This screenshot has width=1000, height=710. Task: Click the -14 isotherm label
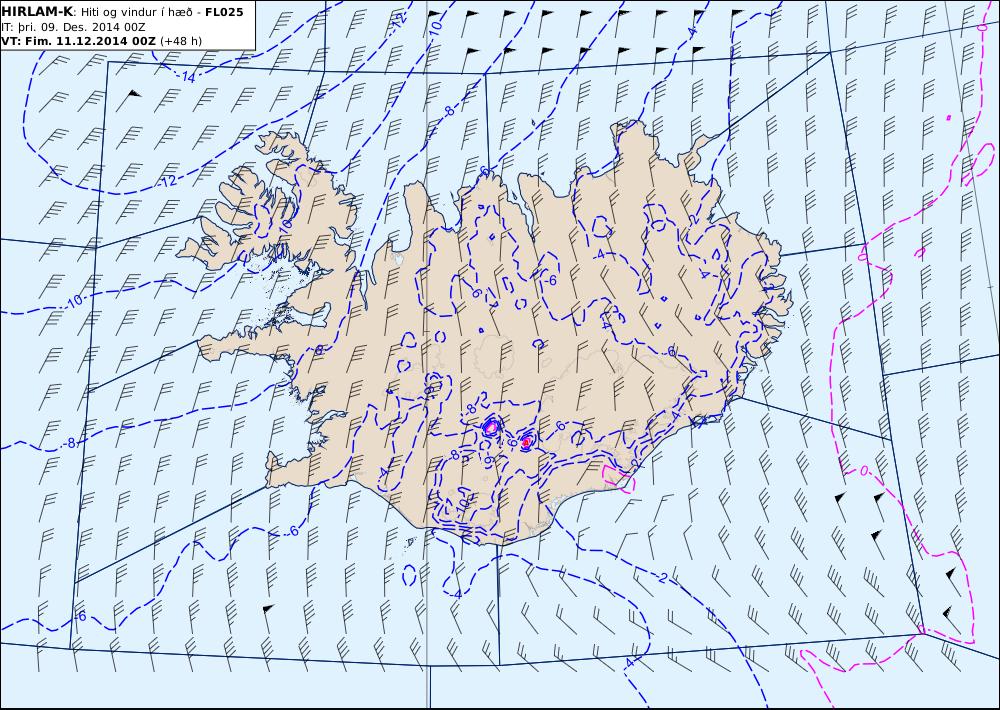[187, 77]
